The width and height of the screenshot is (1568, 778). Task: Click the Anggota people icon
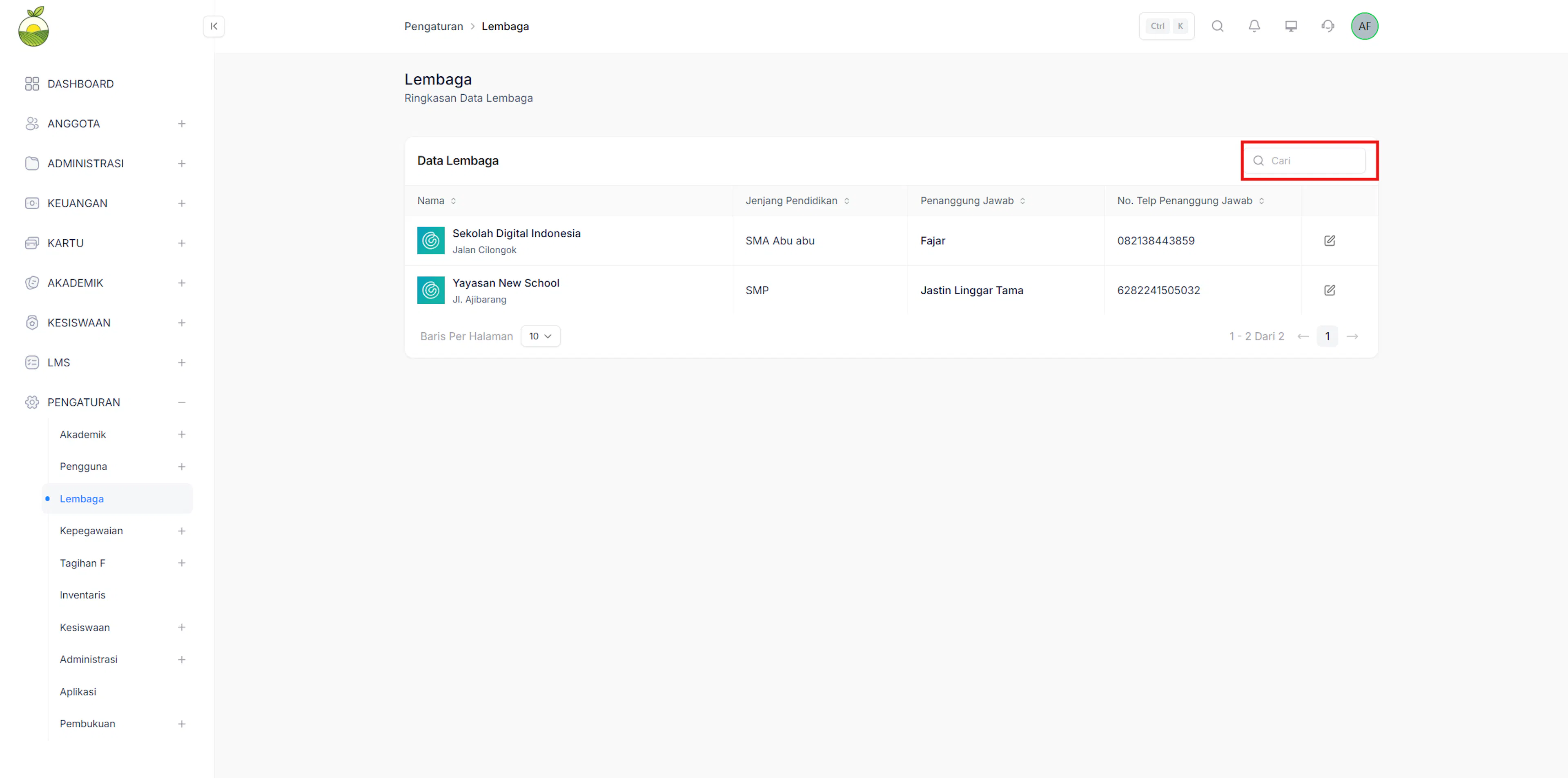click(32, 124)
